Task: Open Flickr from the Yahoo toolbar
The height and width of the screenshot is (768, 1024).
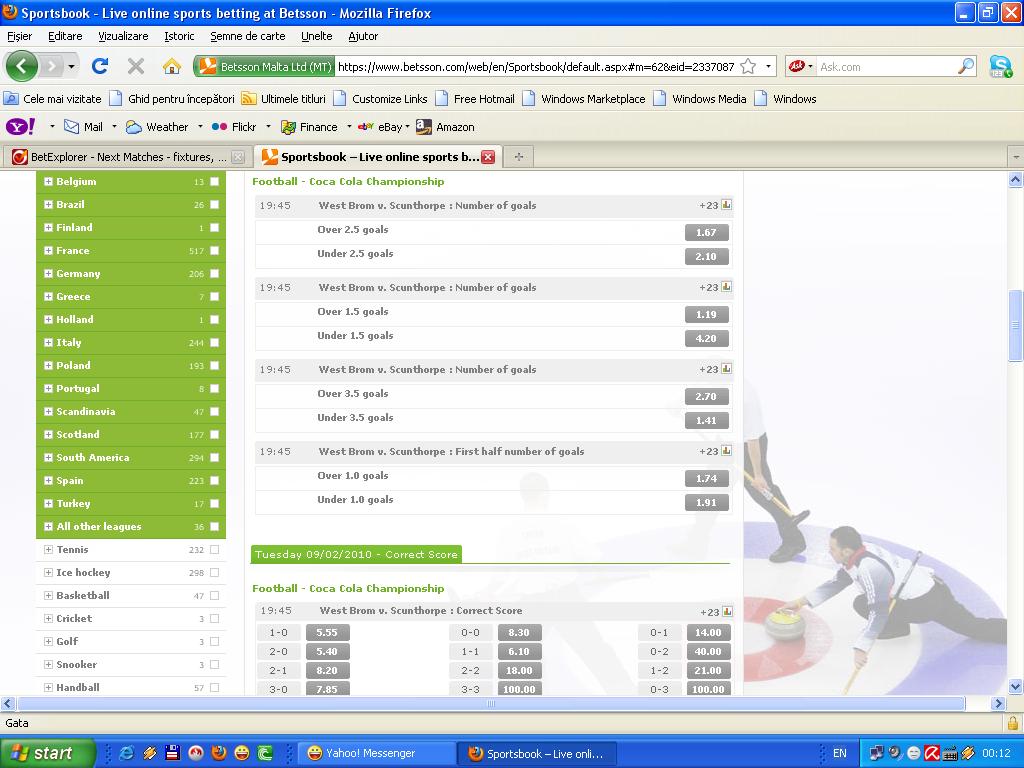Action: pos(234,127)
